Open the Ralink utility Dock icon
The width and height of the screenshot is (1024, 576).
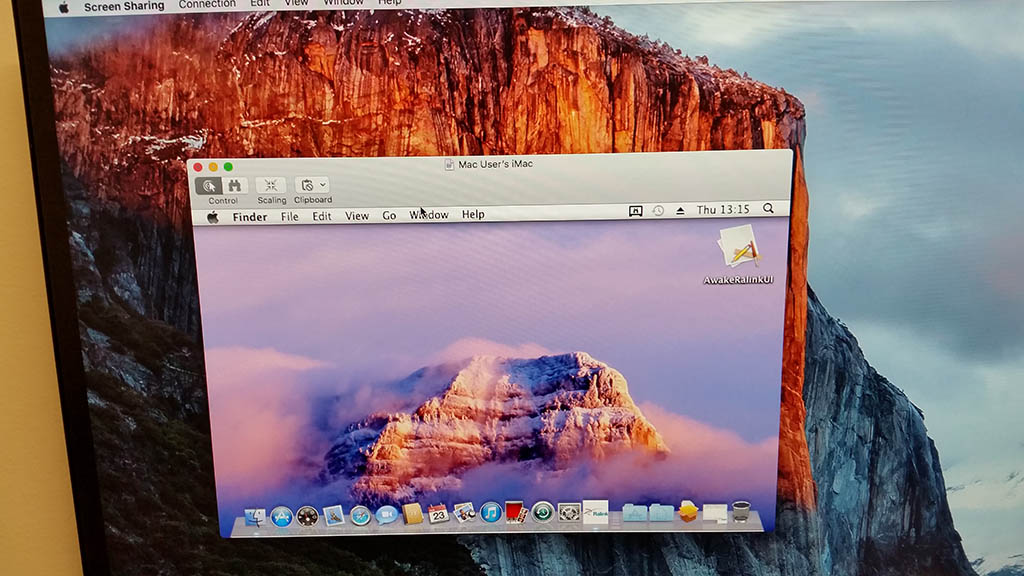coord(596,511)
